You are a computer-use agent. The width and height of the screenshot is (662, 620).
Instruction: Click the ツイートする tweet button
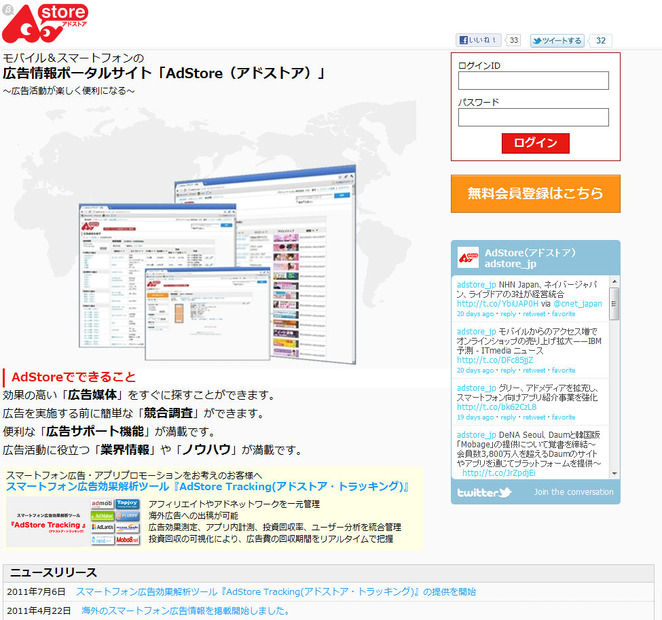point(557,41)
